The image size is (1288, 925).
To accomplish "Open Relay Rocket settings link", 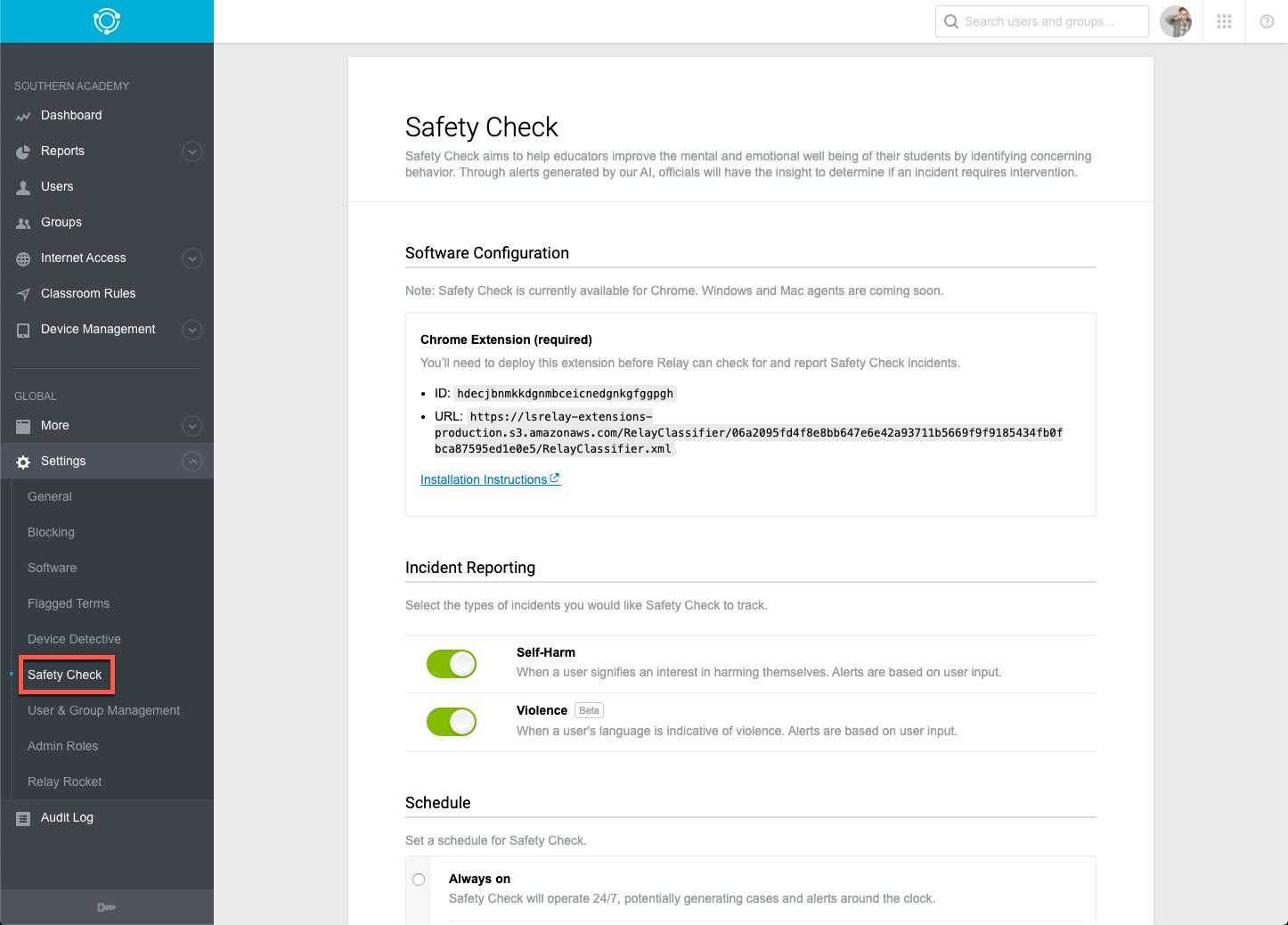I will click(x=64, y=782).
